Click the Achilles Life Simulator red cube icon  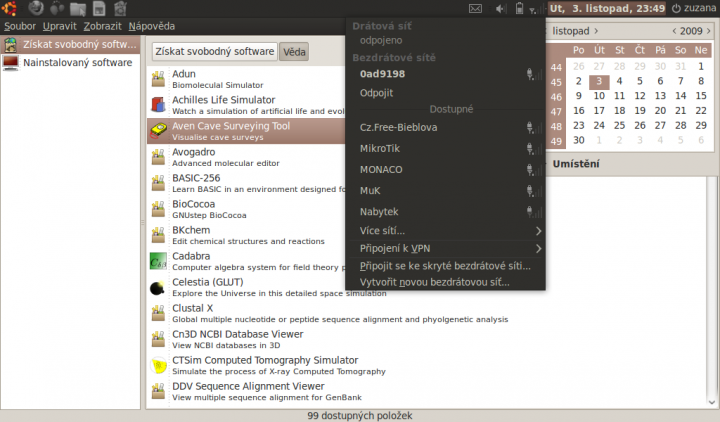(158, 105)
